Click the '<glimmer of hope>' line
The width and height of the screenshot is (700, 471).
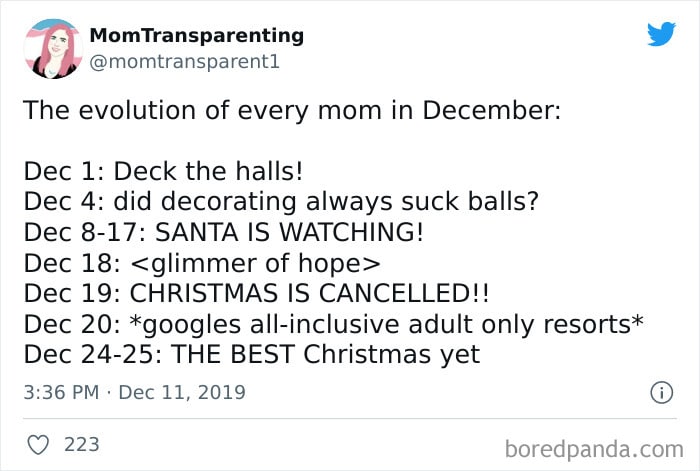point(202,263)
